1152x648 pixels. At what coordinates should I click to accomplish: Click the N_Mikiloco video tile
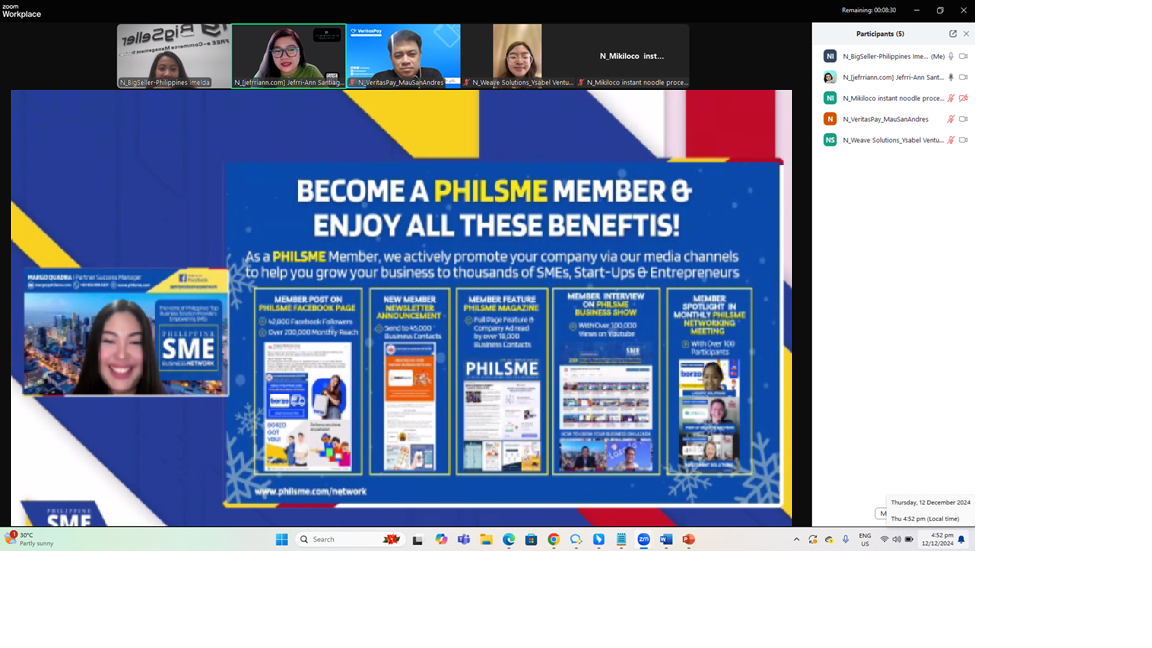coord(632,56)
